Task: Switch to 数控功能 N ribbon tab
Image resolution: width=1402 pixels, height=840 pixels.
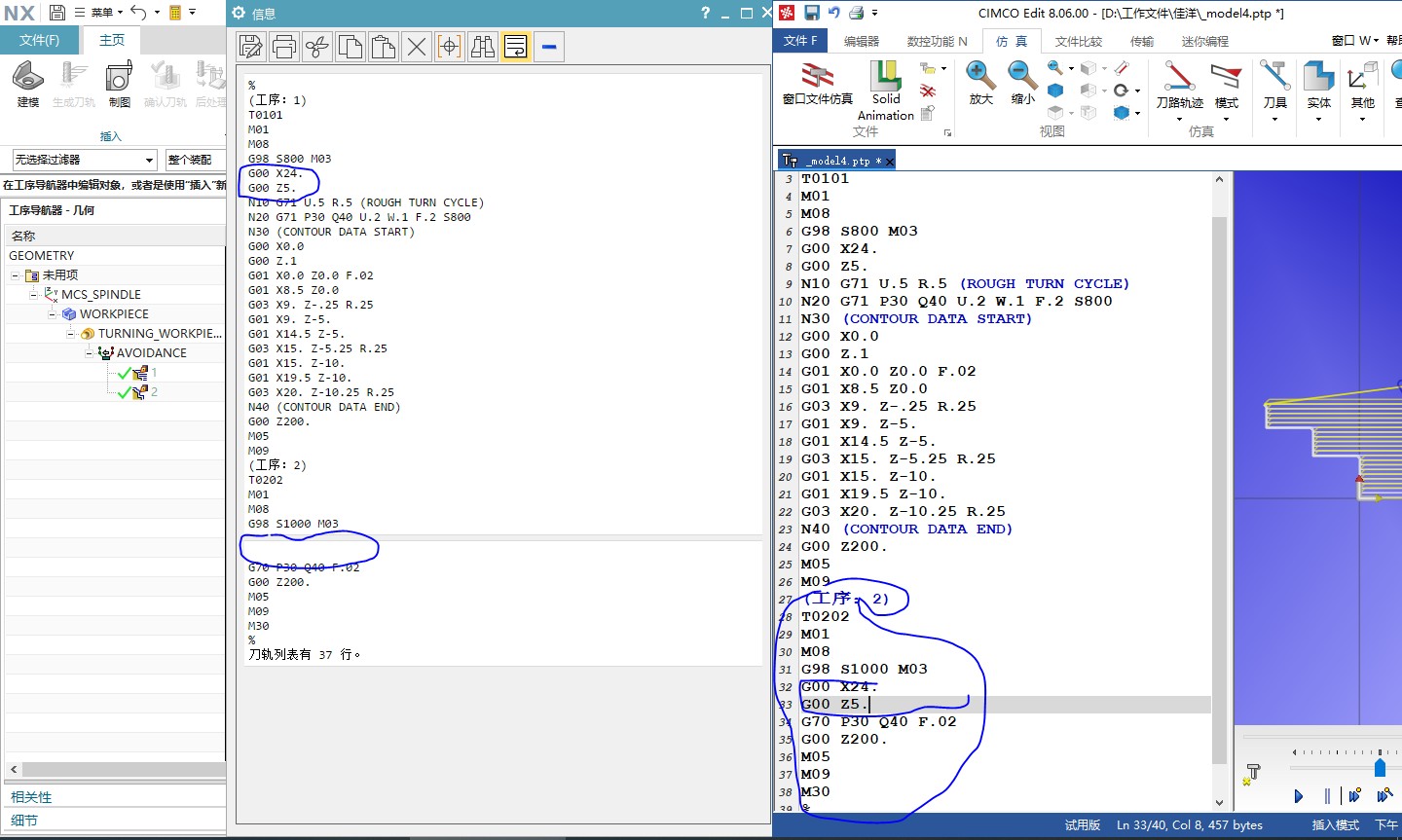Action: pos(937,41)
